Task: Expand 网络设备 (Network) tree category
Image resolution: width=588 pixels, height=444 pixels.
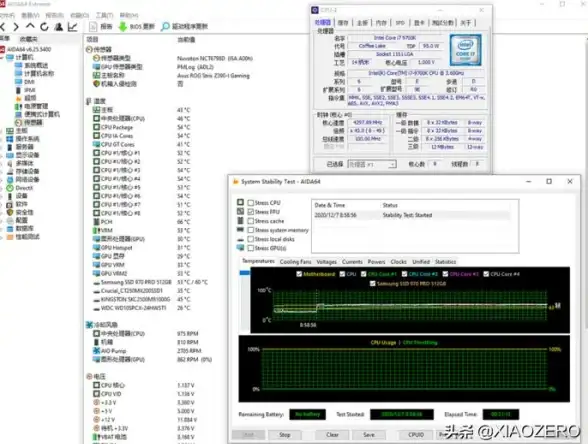Action: 2,180
